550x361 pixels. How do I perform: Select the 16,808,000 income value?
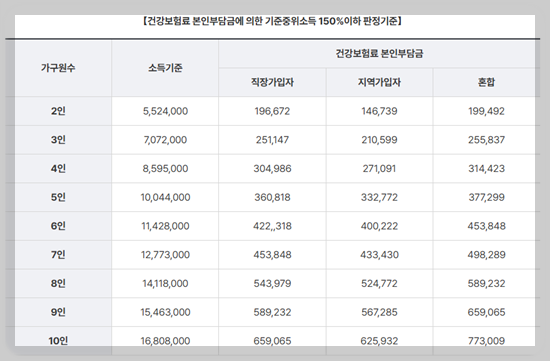[165, 341]
